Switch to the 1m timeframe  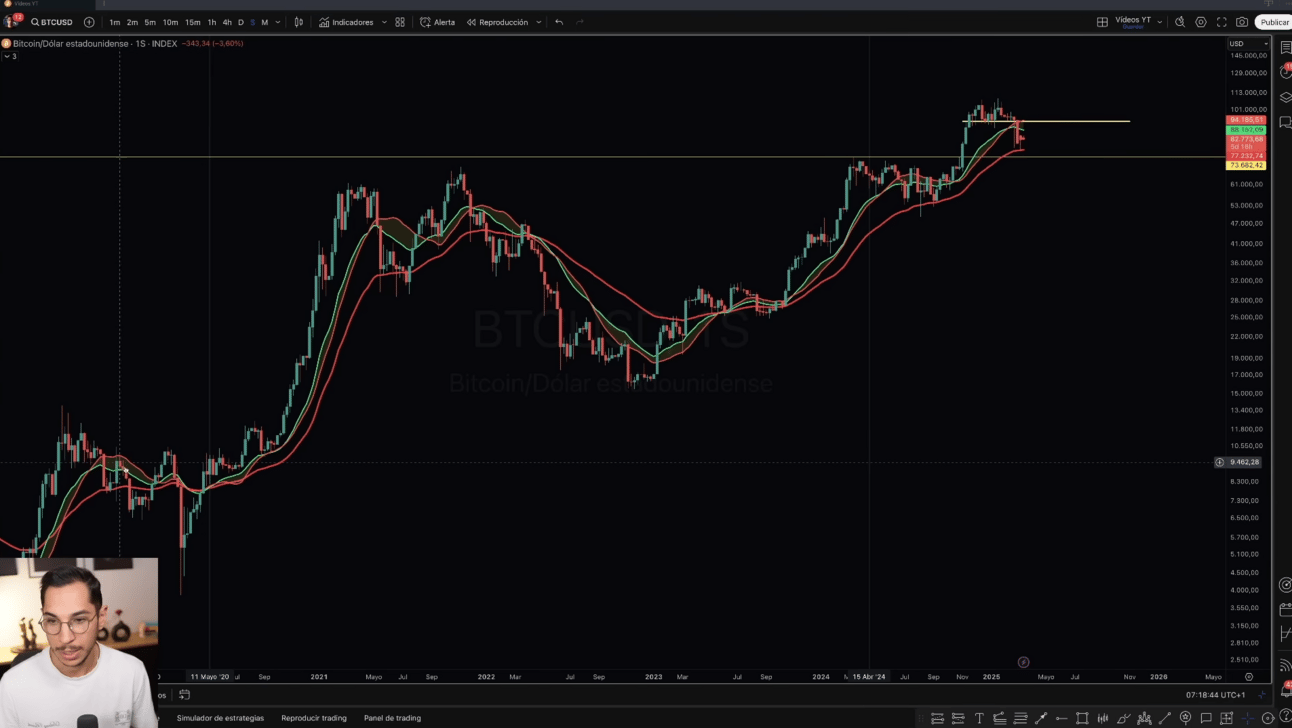pyautogui.click(x=114, y=22)
